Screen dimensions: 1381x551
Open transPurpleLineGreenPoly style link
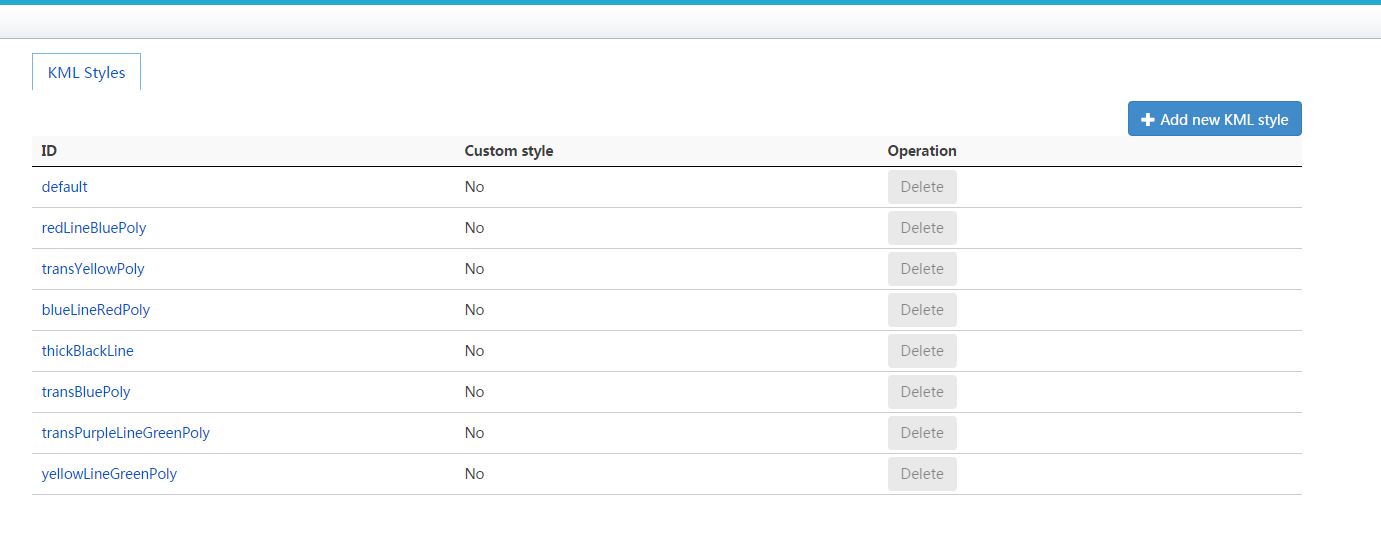point(126,433)
